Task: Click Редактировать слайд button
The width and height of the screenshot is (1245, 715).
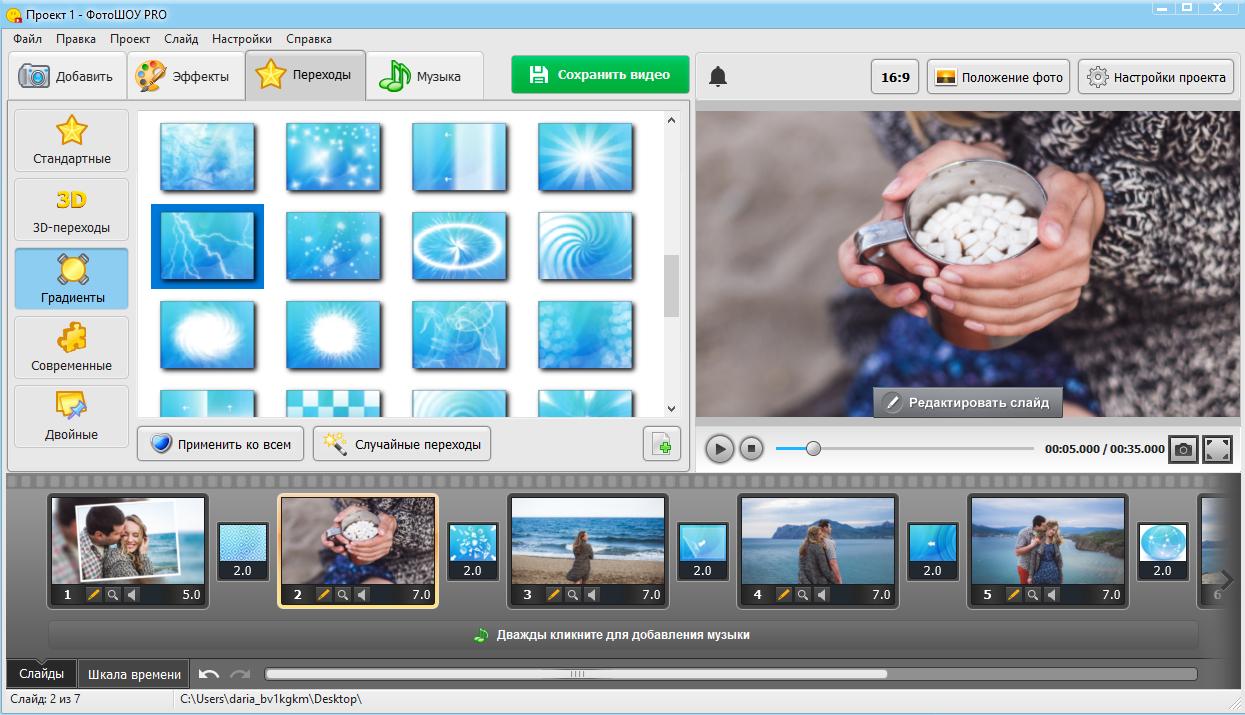Action: pos(967,403)
